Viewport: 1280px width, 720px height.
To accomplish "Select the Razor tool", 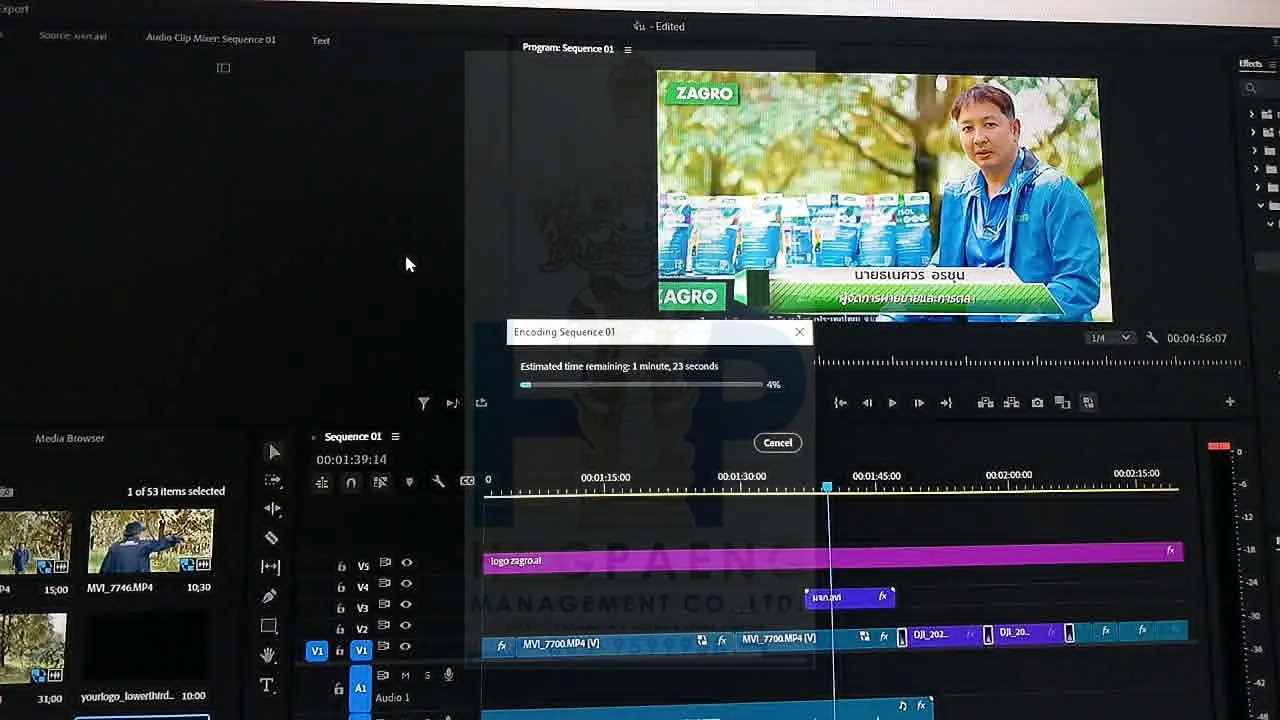I will pos(271,538).
